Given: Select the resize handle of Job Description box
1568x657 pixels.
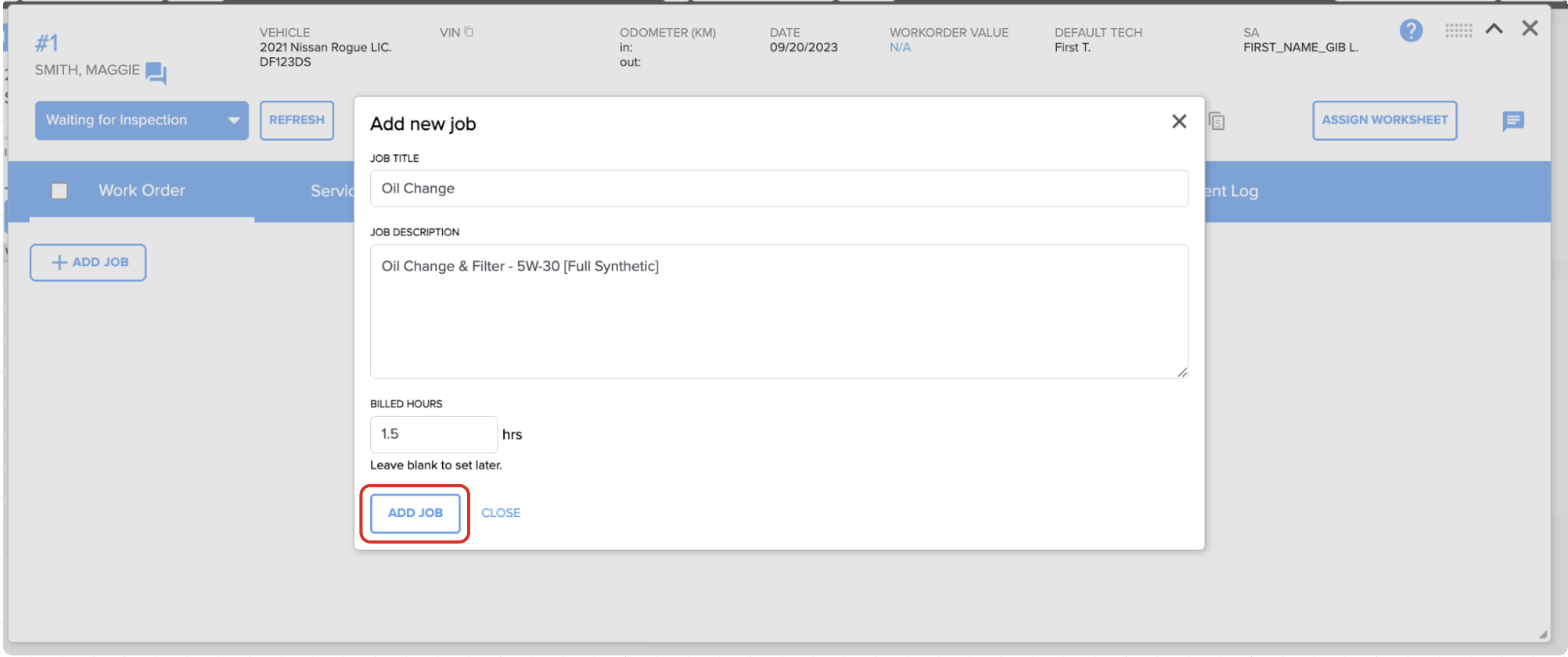Looking at the screenshot, I should [x=1182, y=372].
